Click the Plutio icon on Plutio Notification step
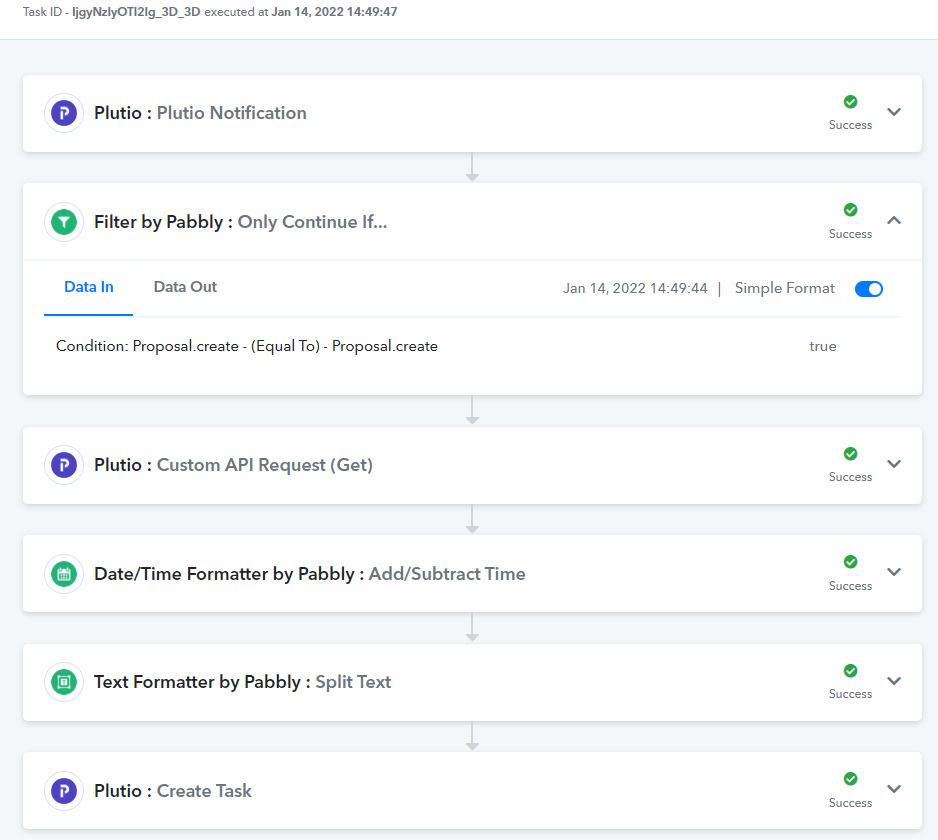 point(63,112)
